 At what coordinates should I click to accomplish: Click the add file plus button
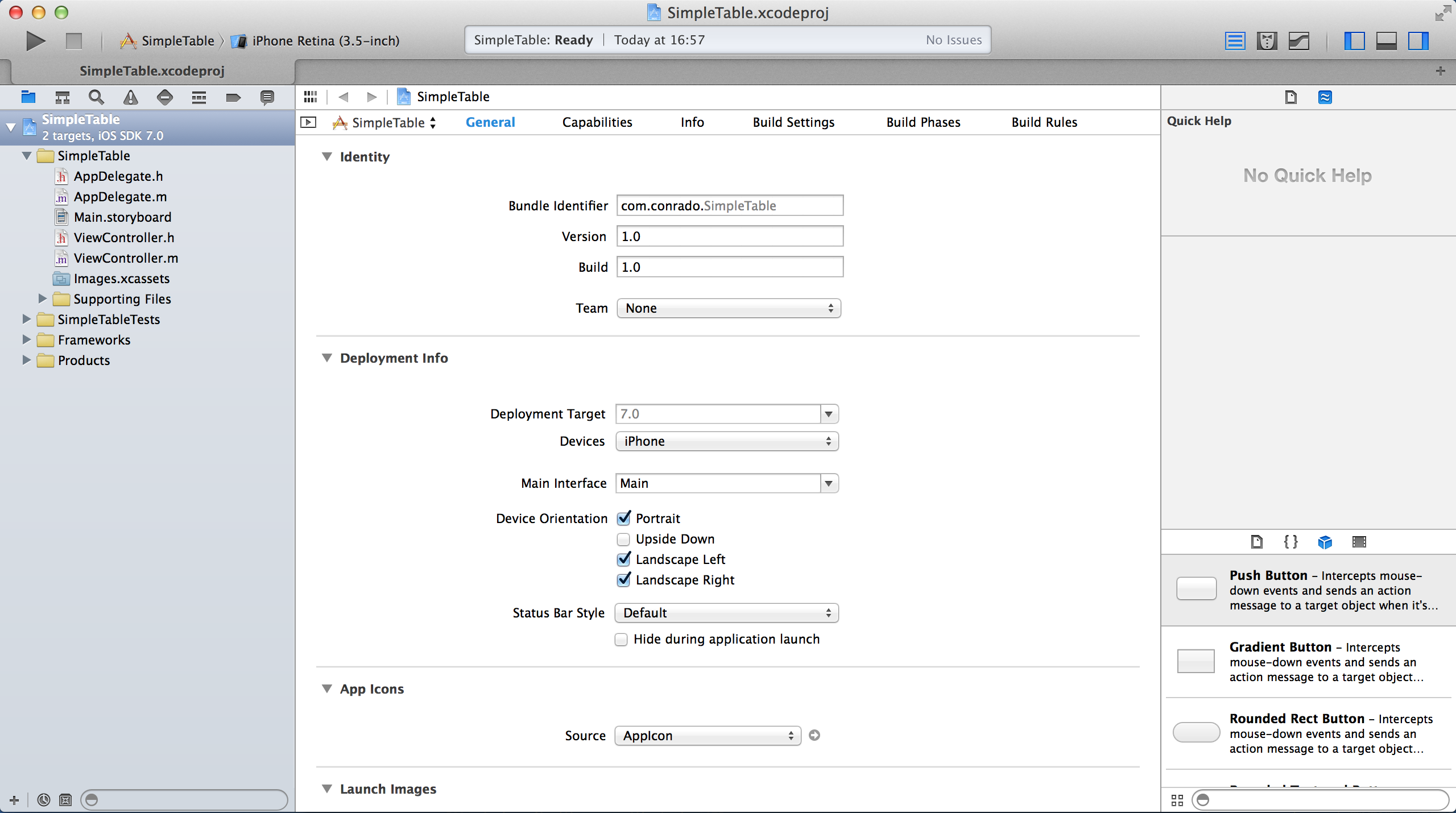[x=14, y=800]
